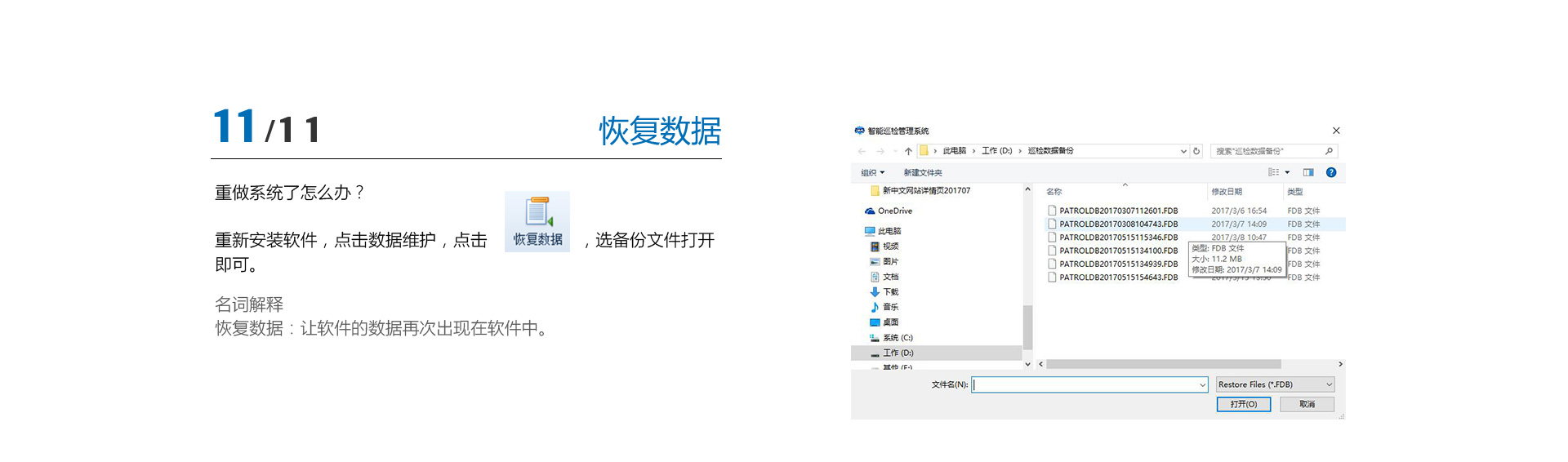The height and width of the screenshot is (462, 1568).
Task: Click the up-arrow parent folder icon
Action: click(x=908, y=151)
